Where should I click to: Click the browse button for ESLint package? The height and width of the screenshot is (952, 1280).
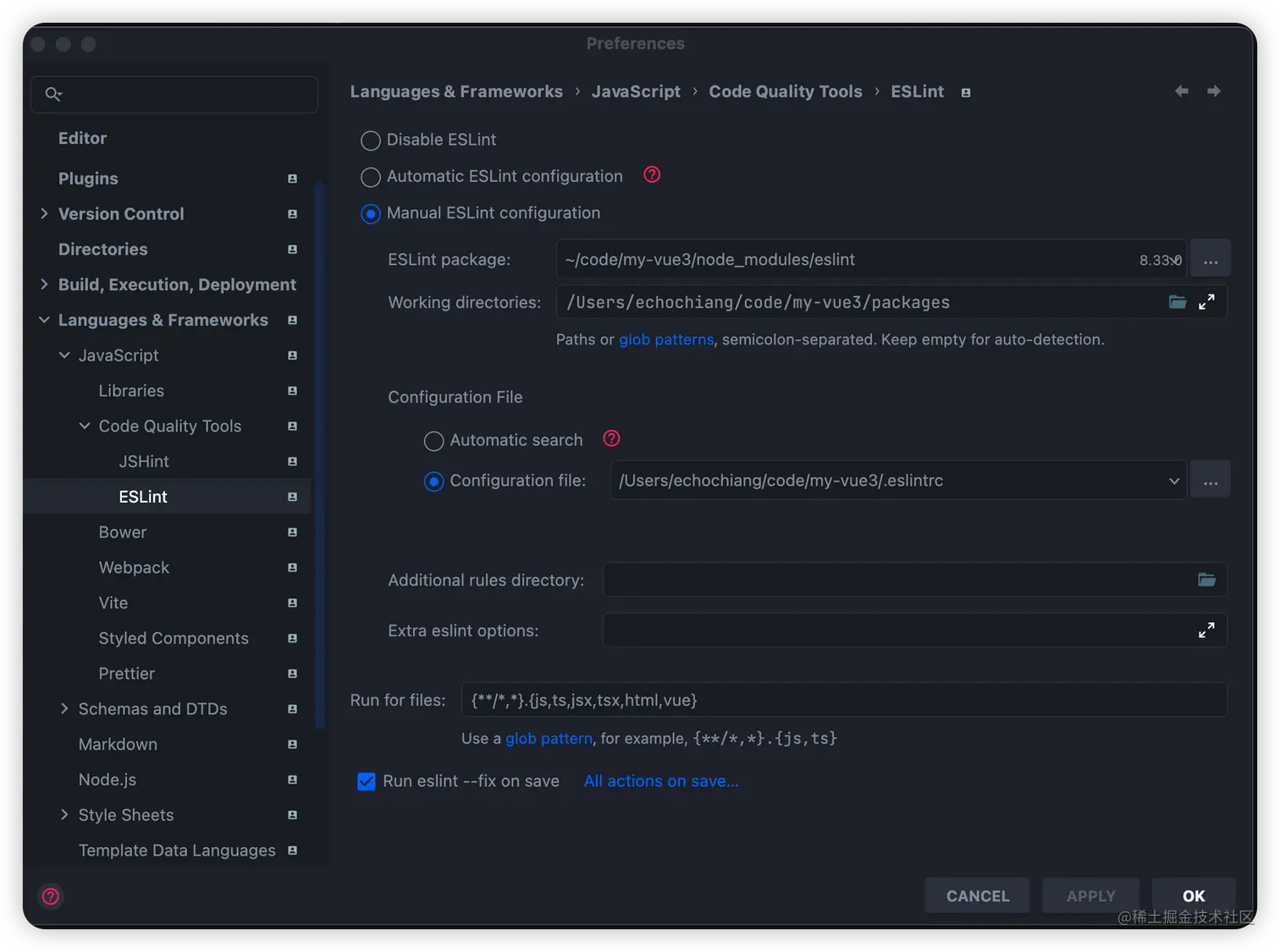(x=1211, y=259)
